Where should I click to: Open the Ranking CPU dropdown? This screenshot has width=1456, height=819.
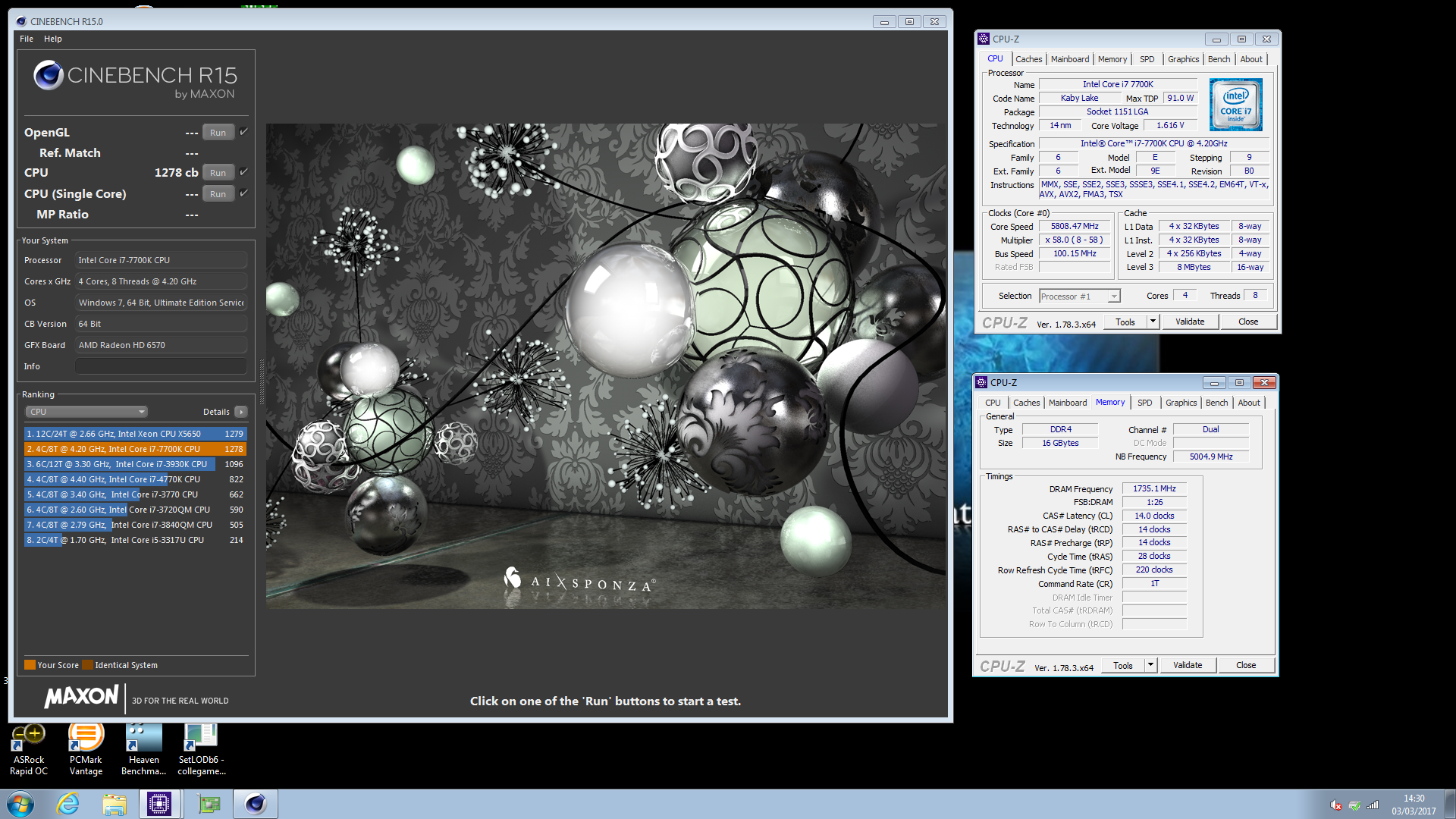click(x=86, y=412)
